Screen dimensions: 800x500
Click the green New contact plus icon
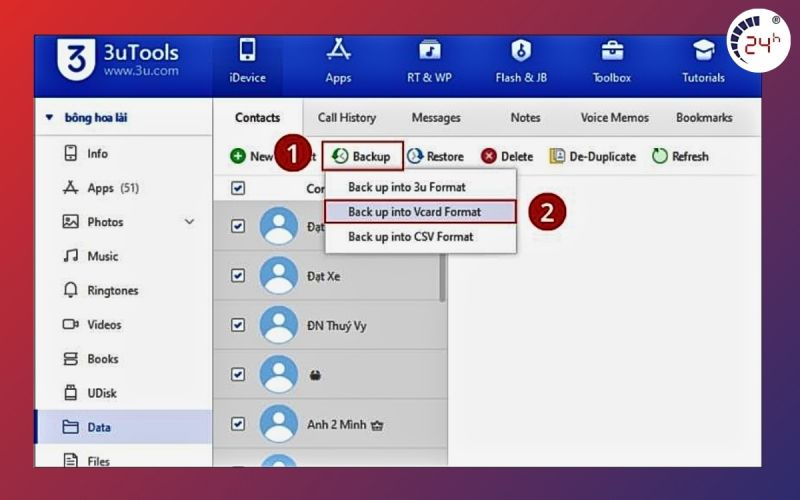point(238,156)
